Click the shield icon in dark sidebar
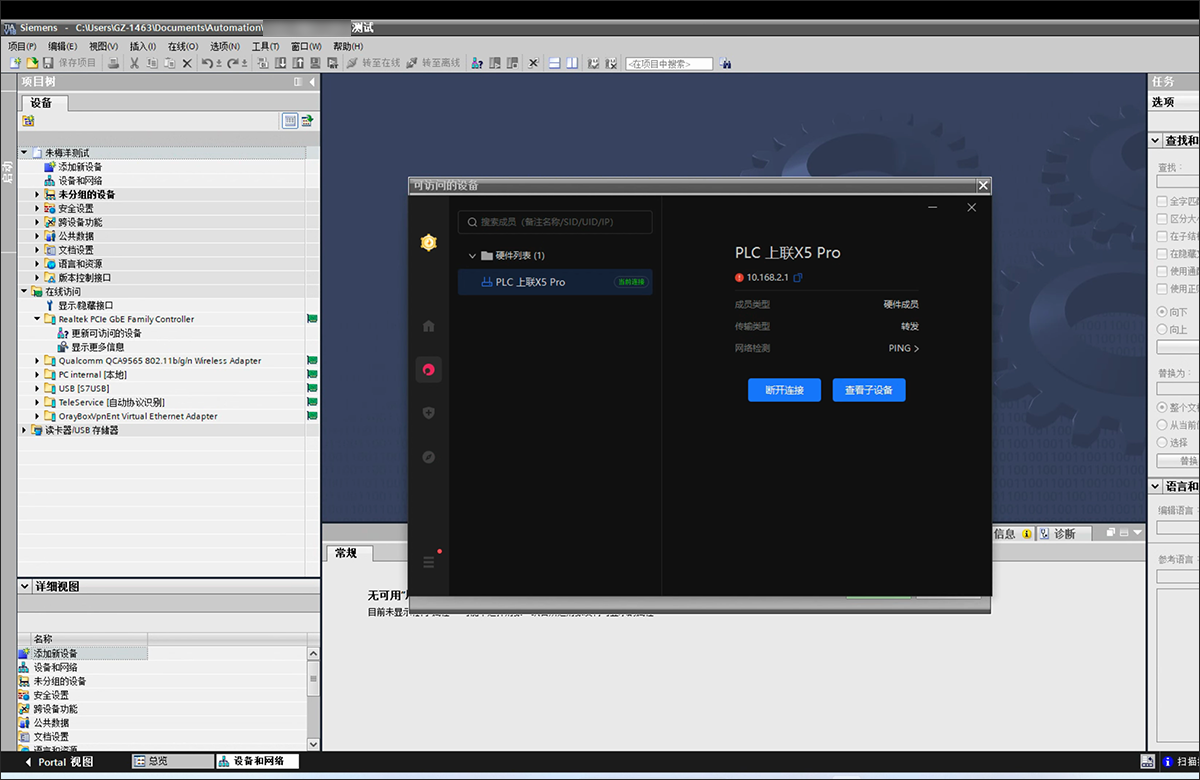 point(429,413)
